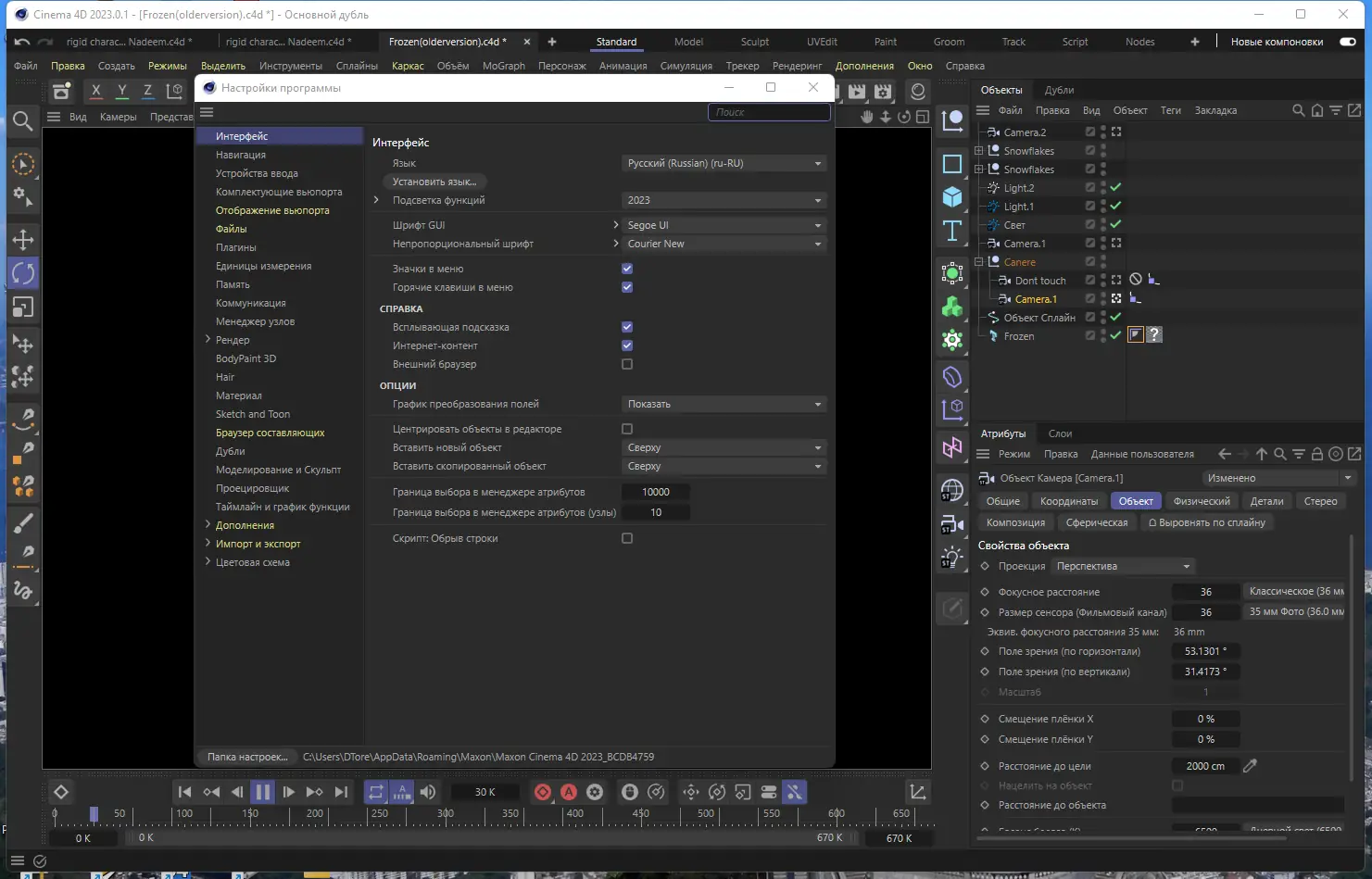Select the Rotate tool in left toolbar

point(23,273)
